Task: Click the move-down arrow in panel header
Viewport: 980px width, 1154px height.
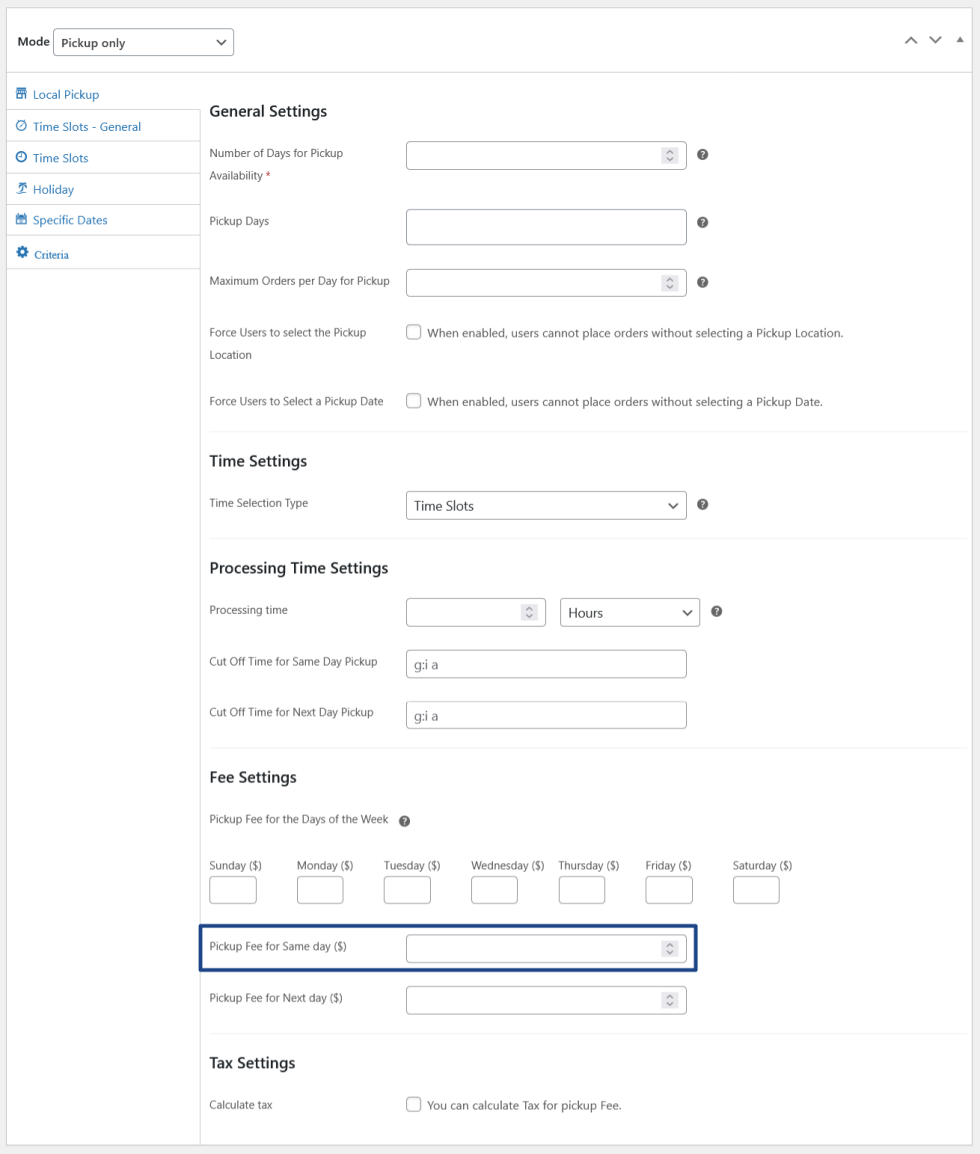Action: (935, 40)
